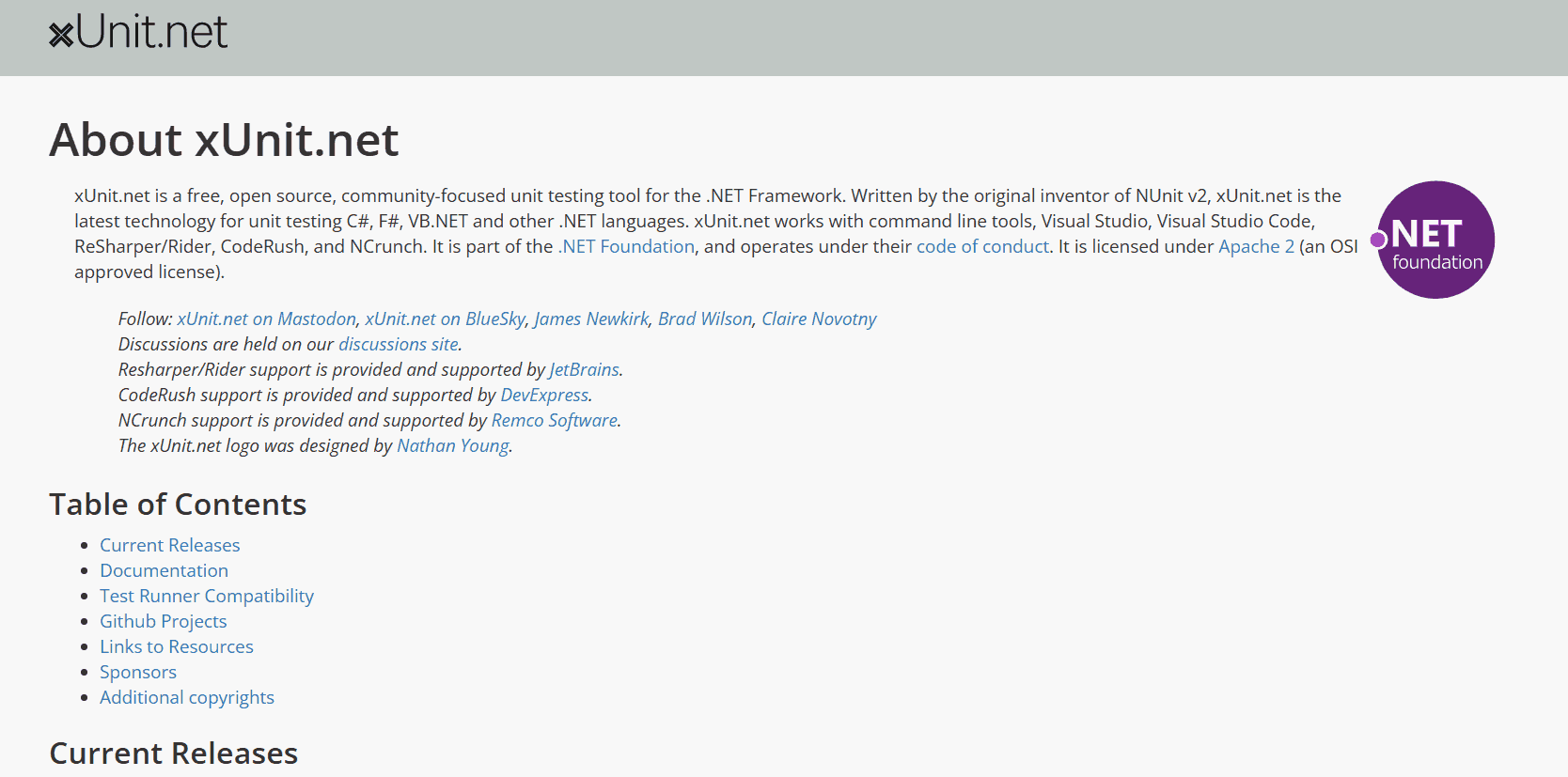This screenshot has height=777, width=1568.
Task: Open the JetBrains link
Action: (585, 369)
